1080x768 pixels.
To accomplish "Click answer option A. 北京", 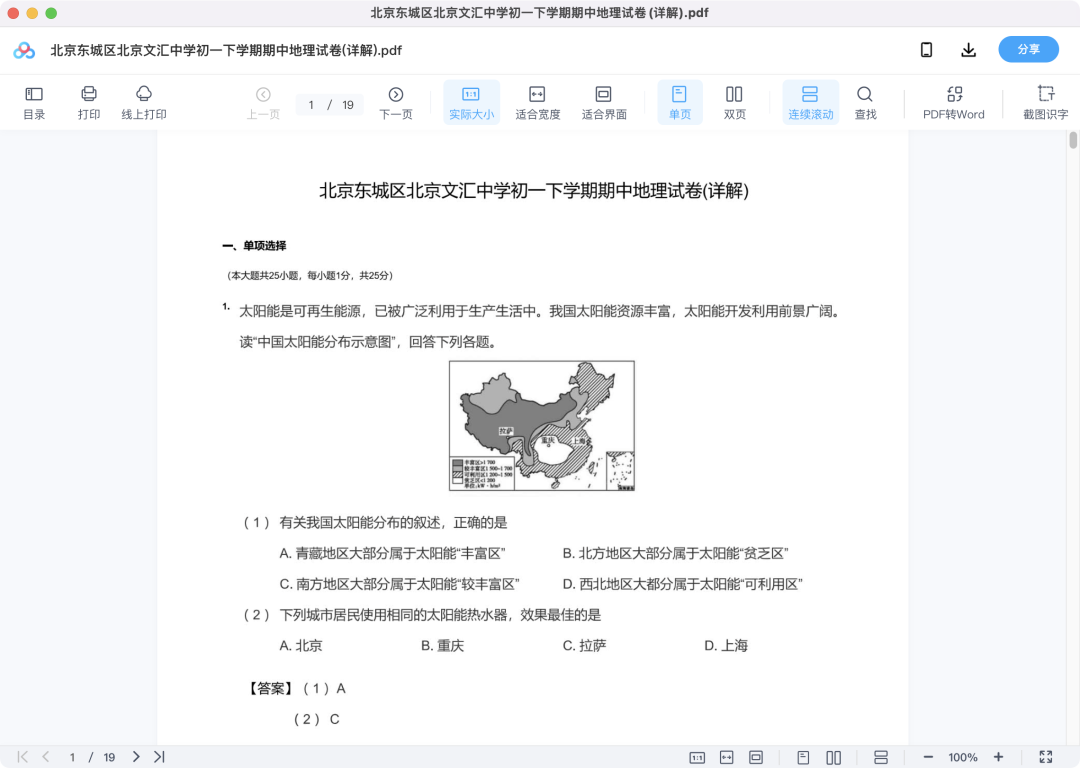I will point(301,645).
